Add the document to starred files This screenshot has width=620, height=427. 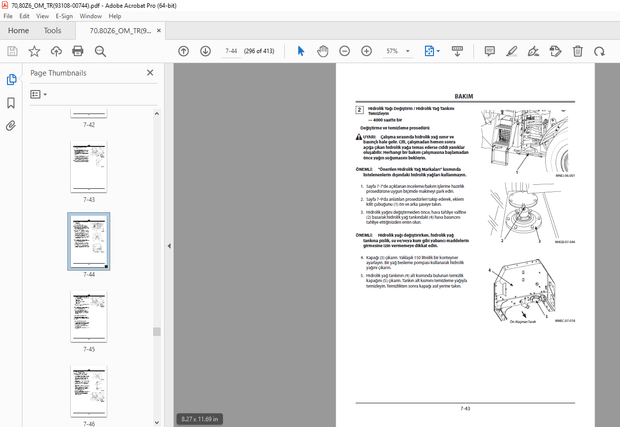click(34, 51)
